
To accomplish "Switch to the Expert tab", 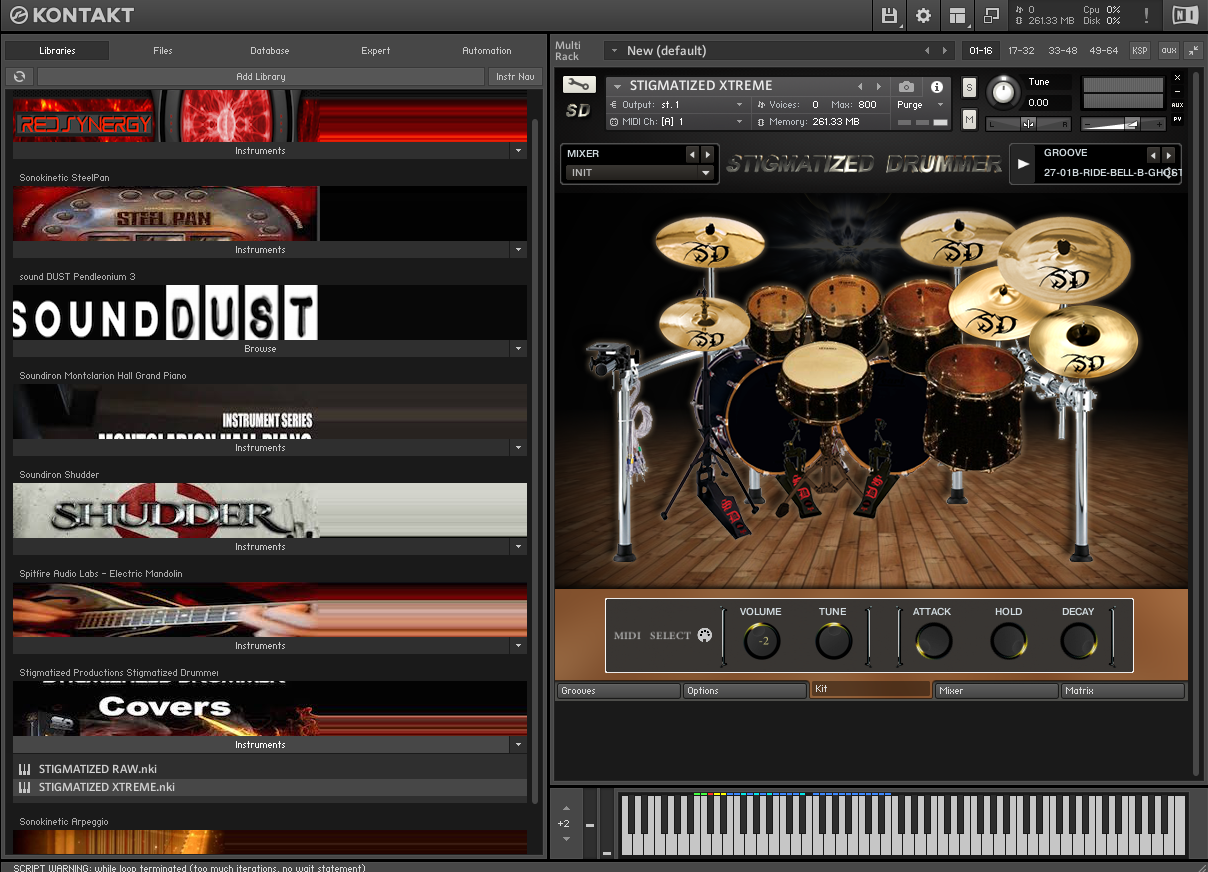I will tap(376, 50).
